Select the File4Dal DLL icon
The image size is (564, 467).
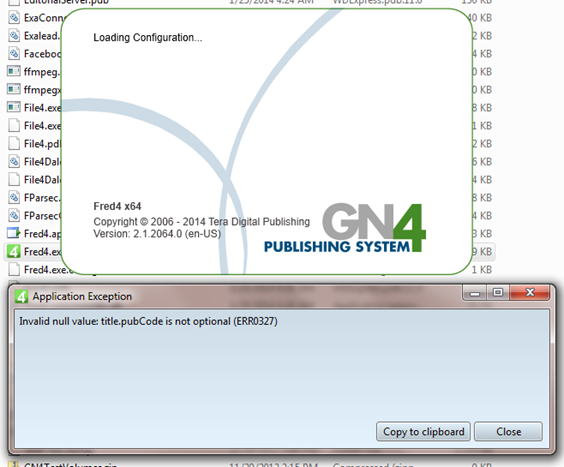[x=14, y=161]
